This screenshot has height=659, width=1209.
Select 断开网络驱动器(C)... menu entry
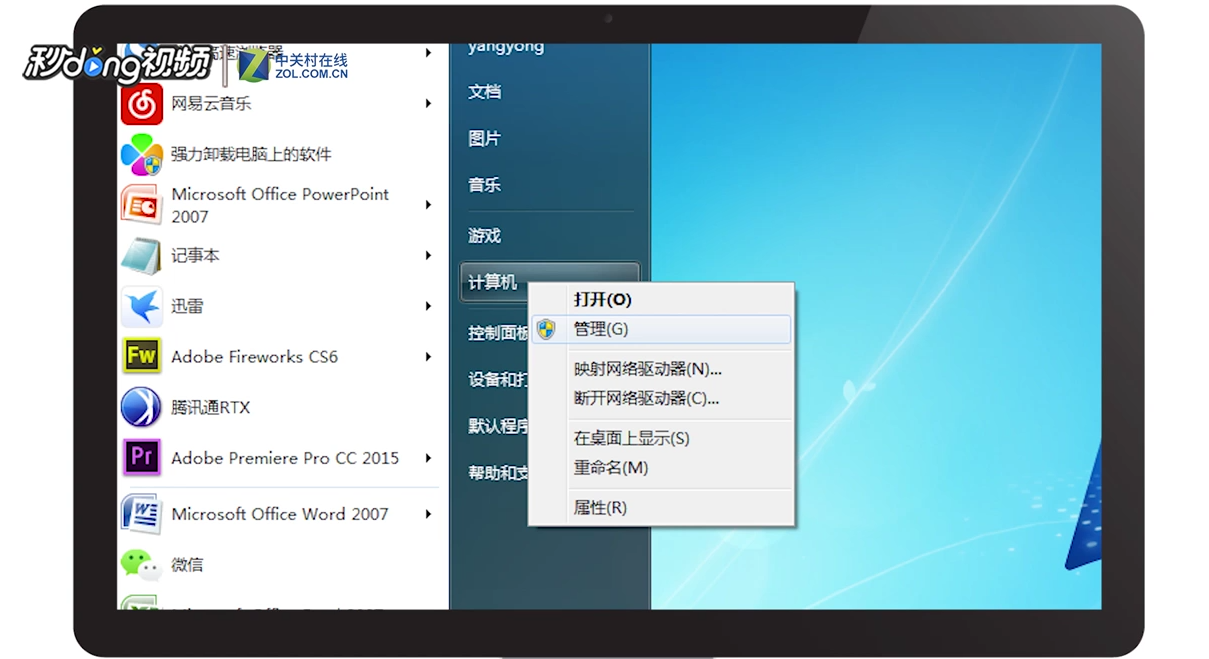(x=661, y=398)
